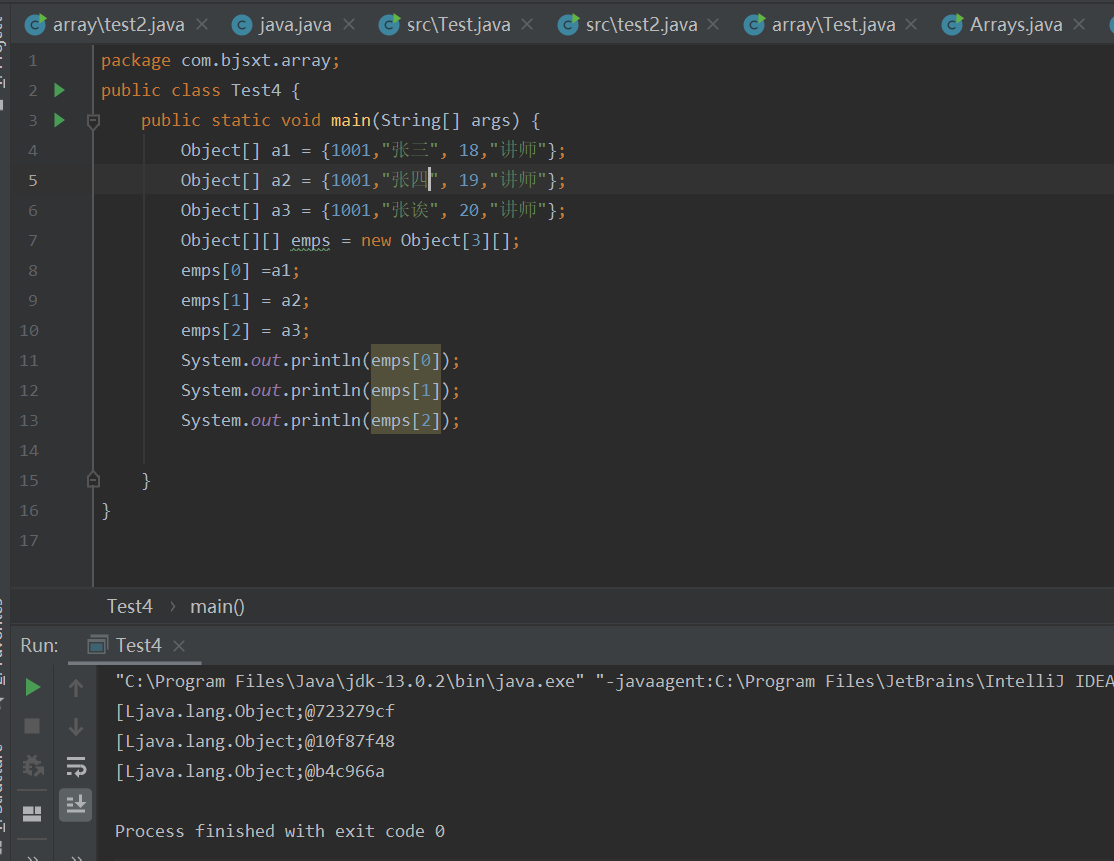The width and height of the screenshot is (1114, 861).
Task: Close the src\test2.java tab
Action: [713, 25]
